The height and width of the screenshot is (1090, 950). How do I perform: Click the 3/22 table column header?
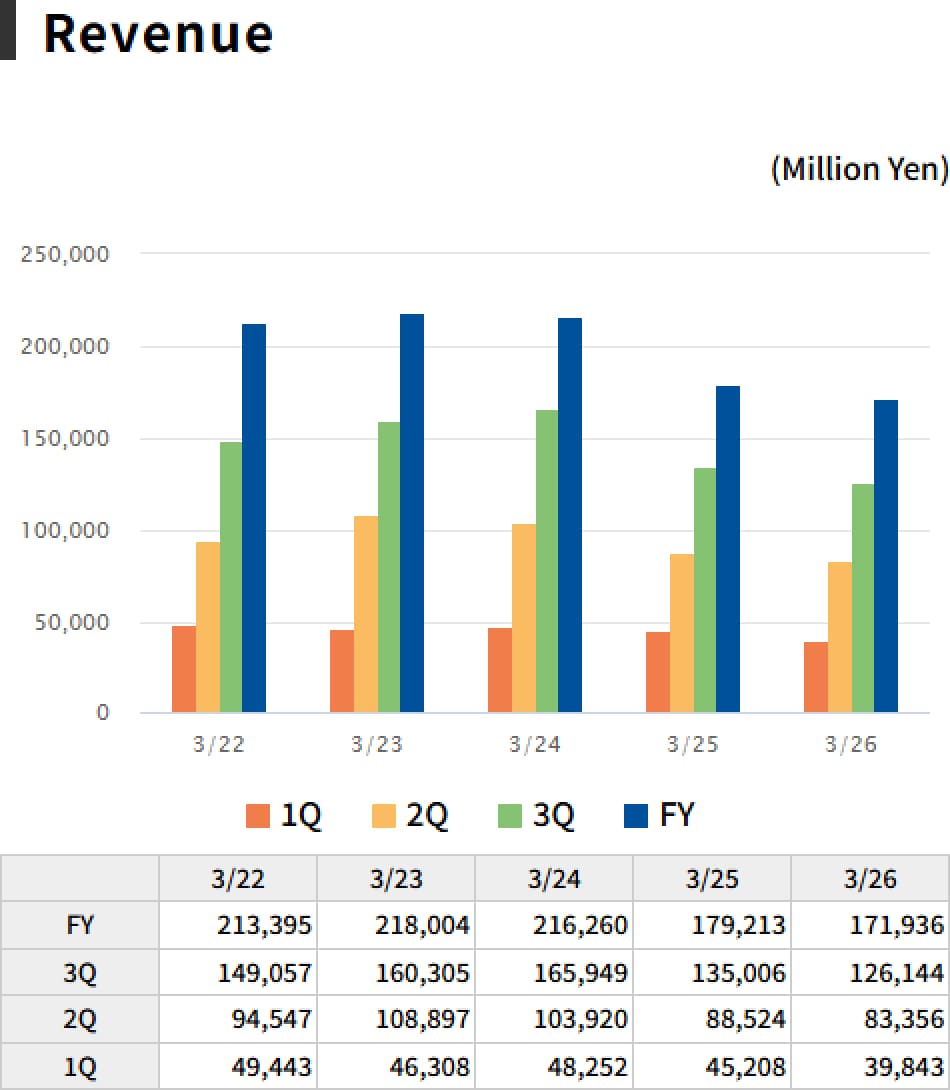238,879
